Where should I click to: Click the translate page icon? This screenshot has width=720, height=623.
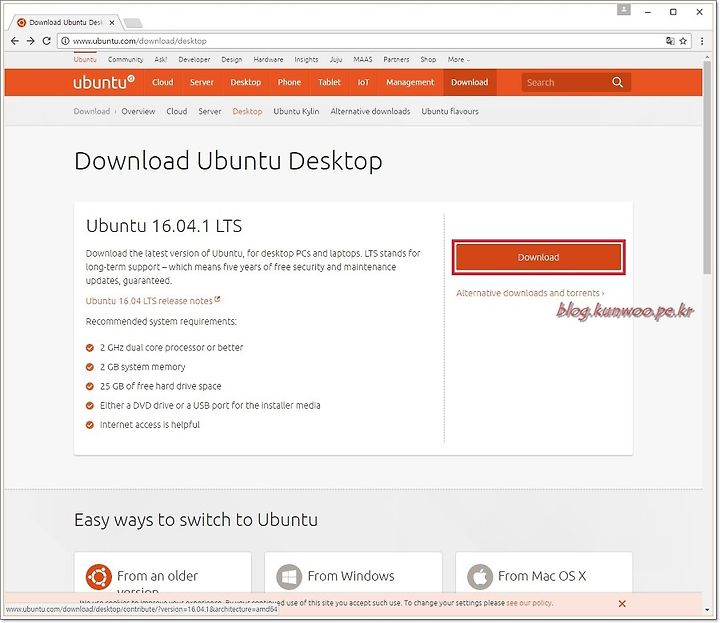point(670,41)
